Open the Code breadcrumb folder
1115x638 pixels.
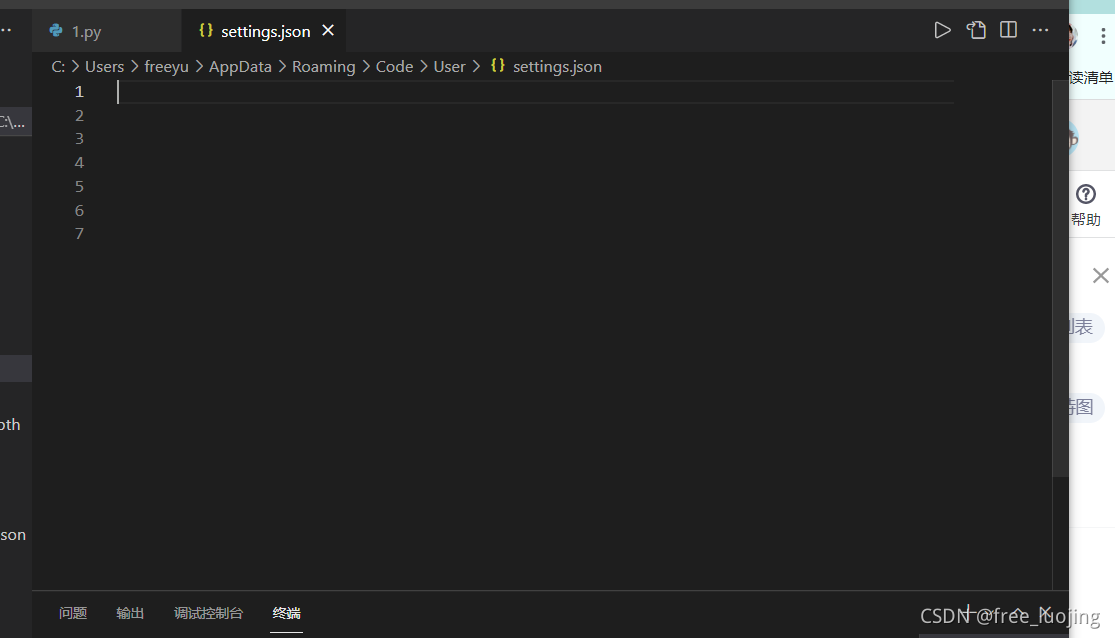pyautogui.click(x=395, y=67)
